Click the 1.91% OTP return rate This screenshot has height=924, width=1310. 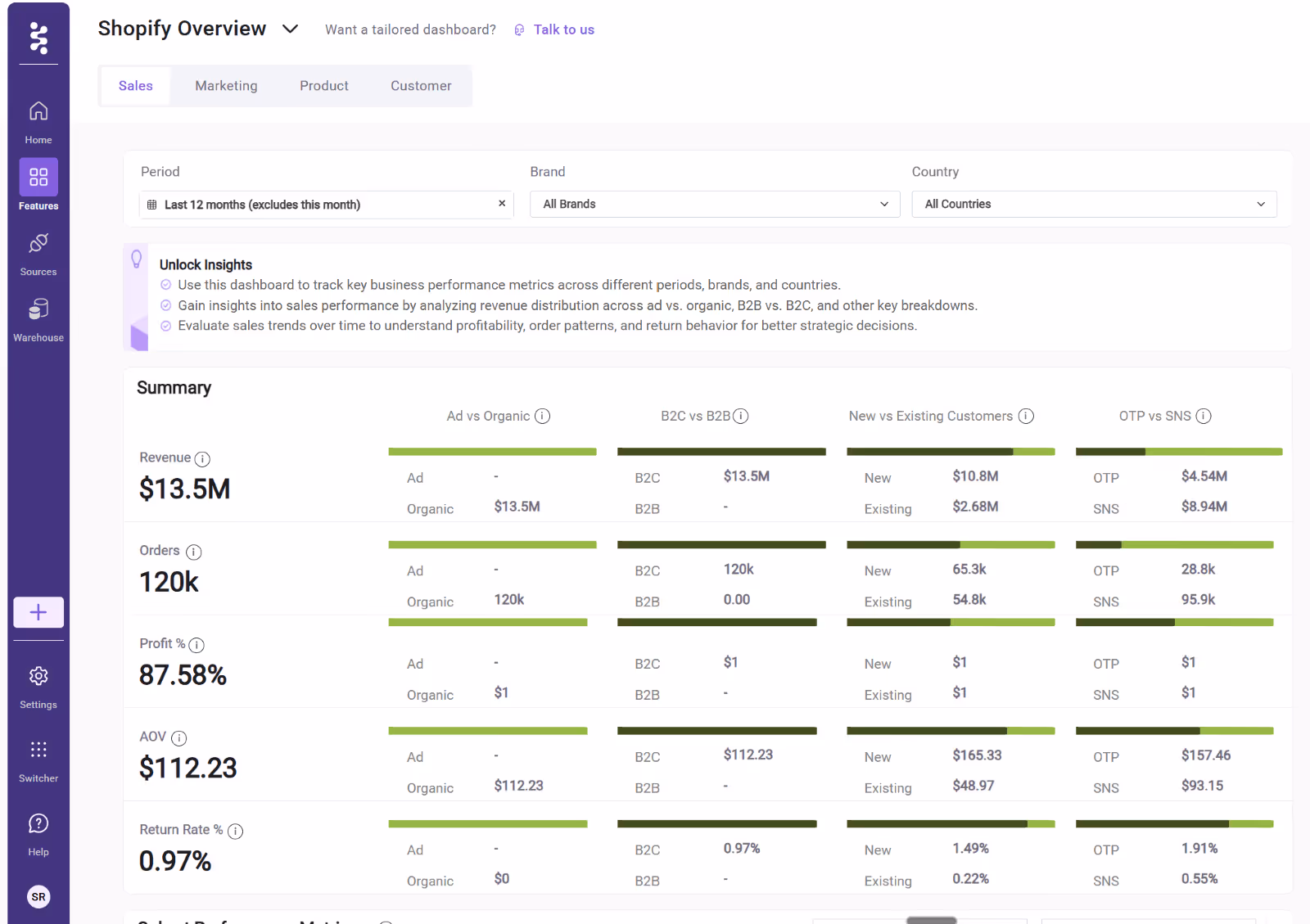(x=1199, y=848)
